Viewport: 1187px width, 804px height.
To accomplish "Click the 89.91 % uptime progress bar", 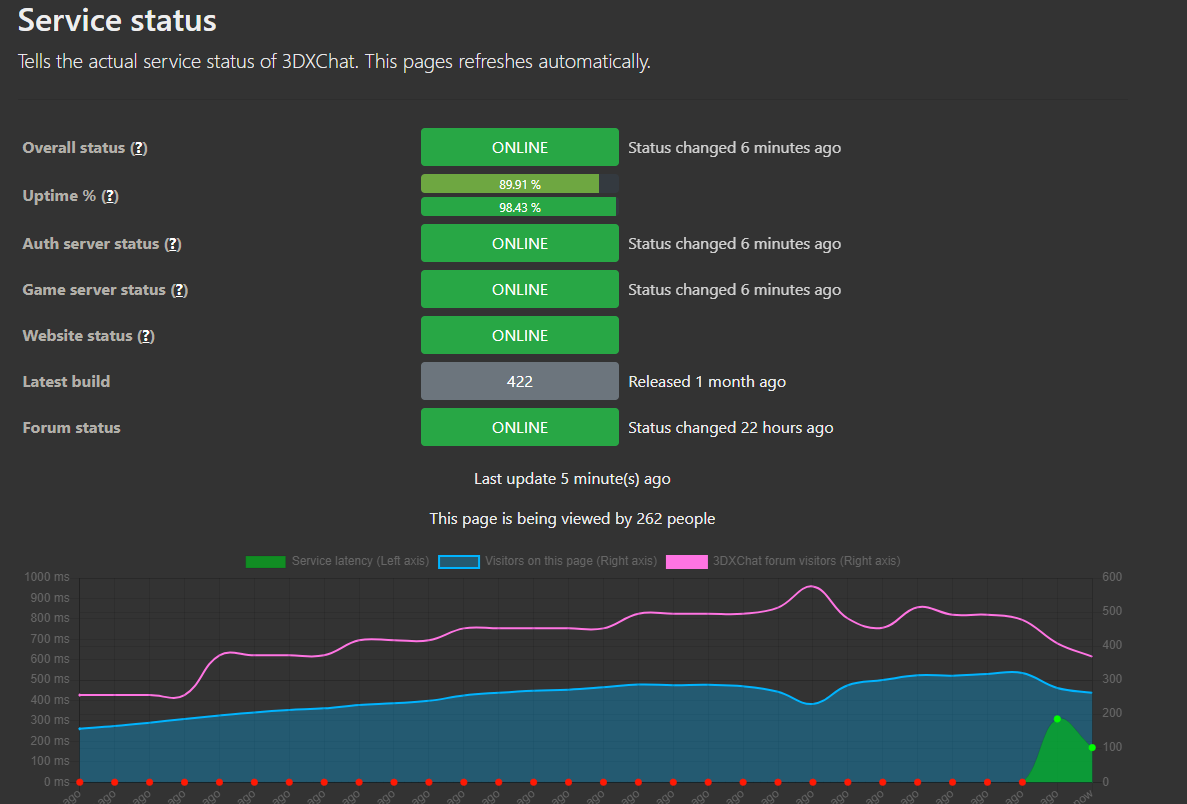I will coord(520,184).
